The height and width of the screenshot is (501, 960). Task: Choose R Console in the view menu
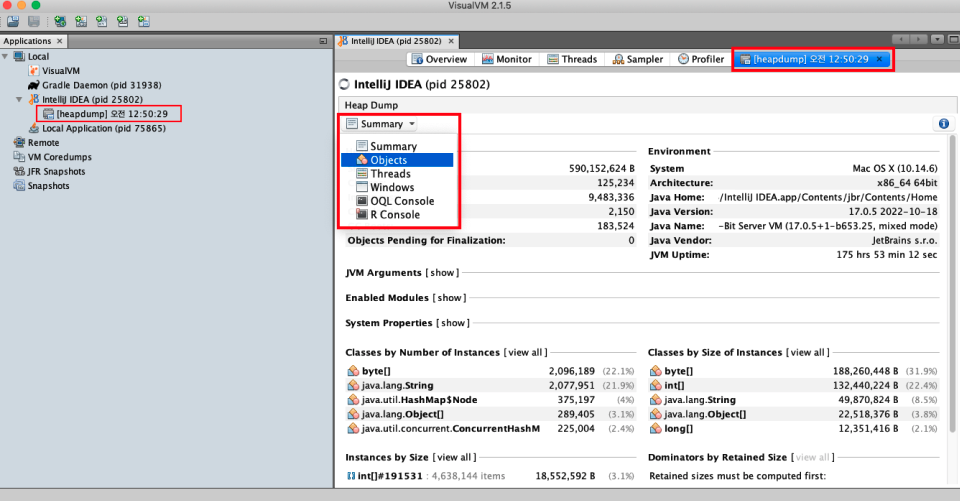tap(397, 215)
